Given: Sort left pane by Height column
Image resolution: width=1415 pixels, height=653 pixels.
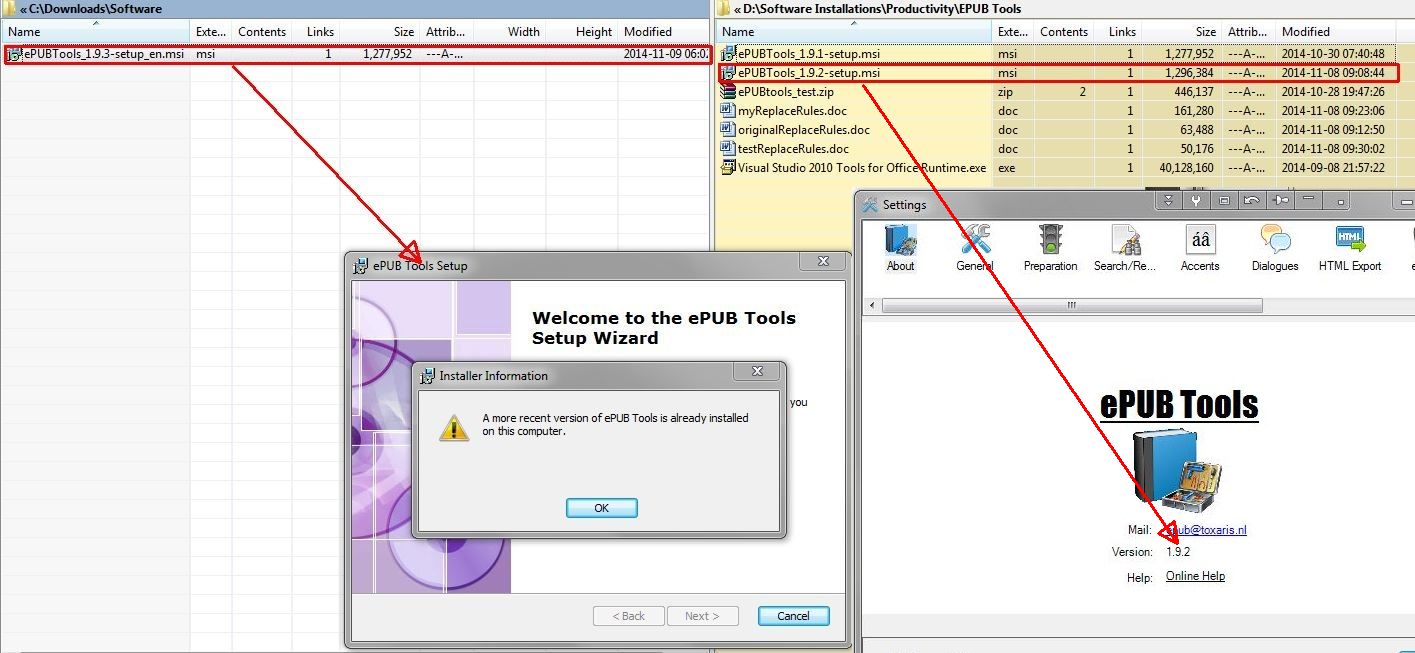Looking at the screenshot, I should (582, 32).
